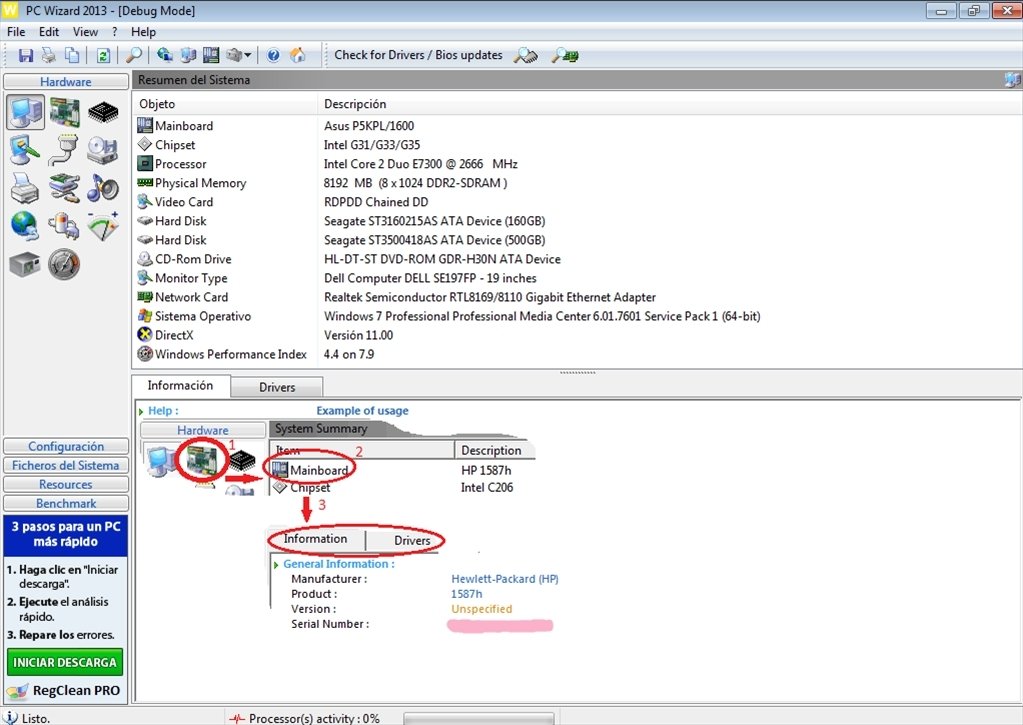The height and width of the screenshot is (725, 1023).
Task: Select the Network globe sidebar icon
Action: point(25,226)
